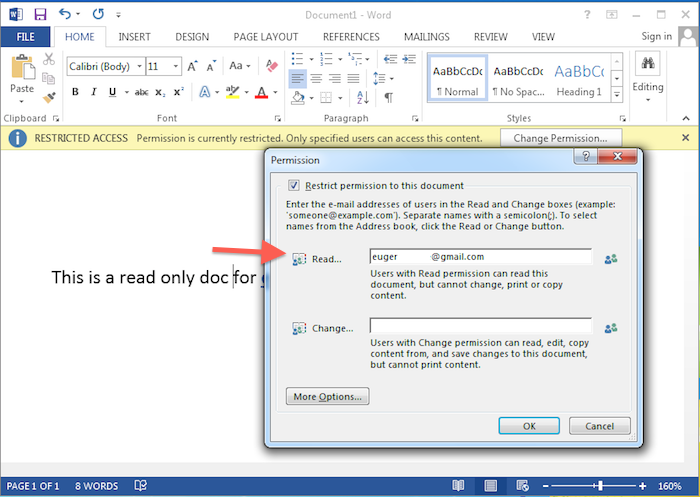Click the Shrink Font icon
Image resolution: width=700 pixels, height=497 pixels.
click(211, 67)
